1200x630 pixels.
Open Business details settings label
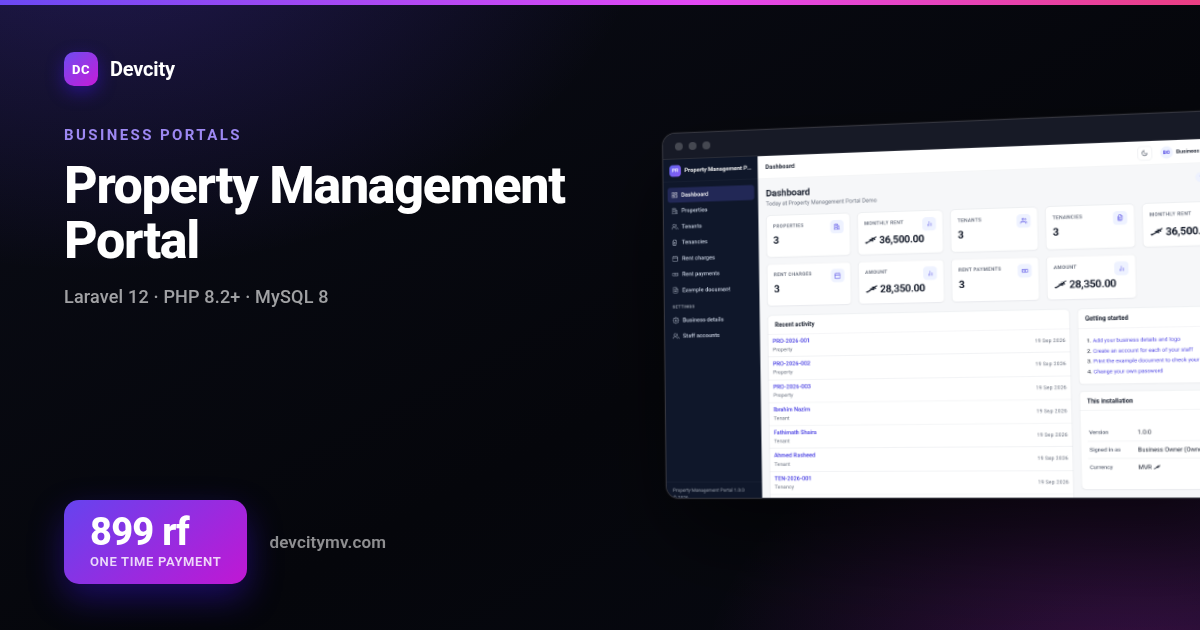coord(703,320)
